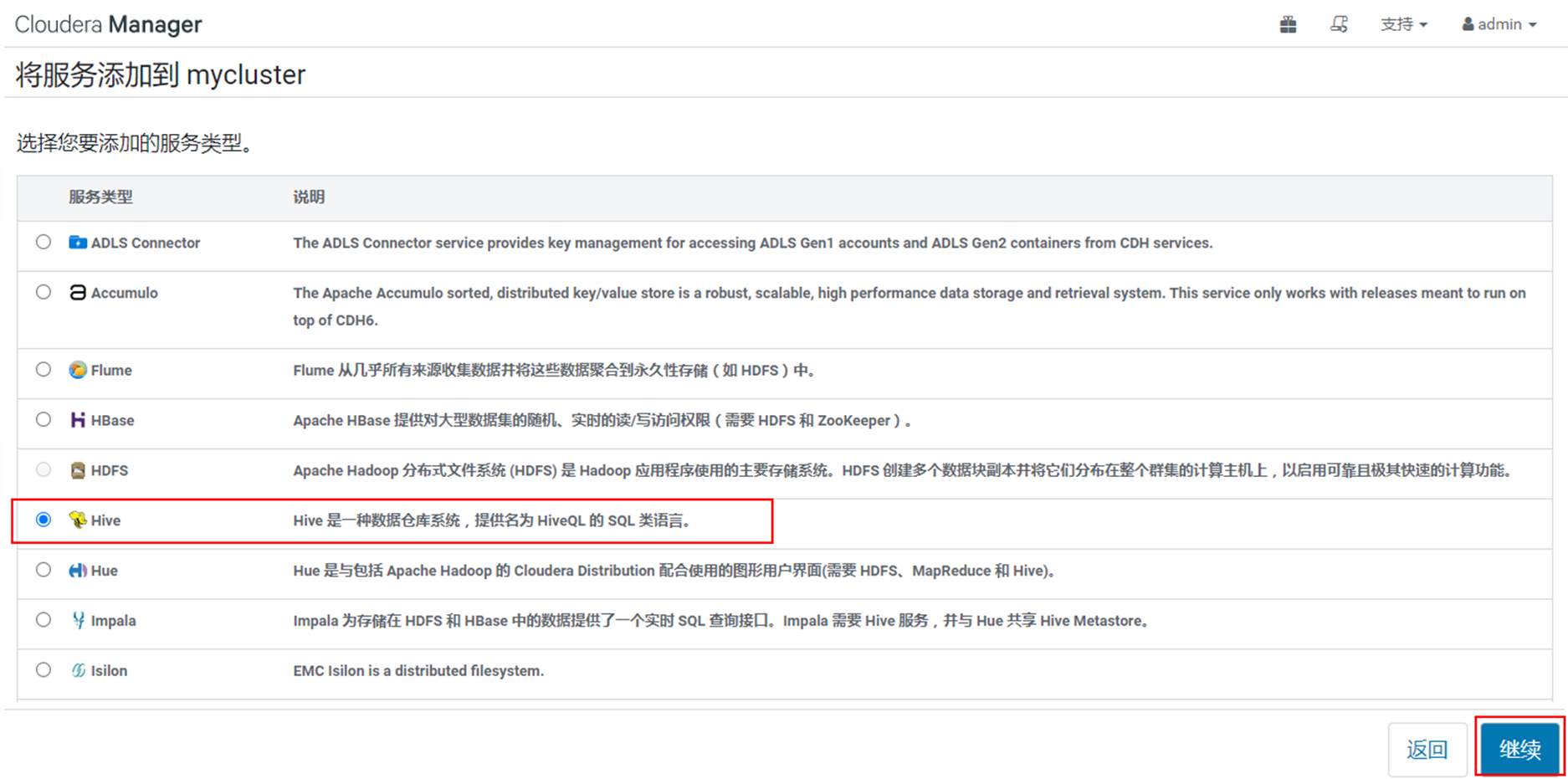The width and height of the screenshot is (1568, 779).
Task: Click the Hive bee icon
Action: [78, 520]
